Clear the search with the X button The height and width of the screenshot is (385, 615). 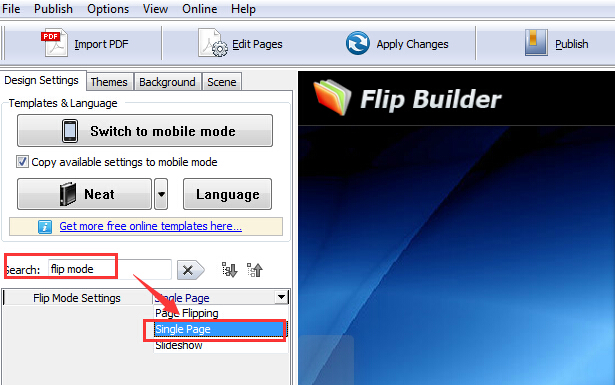[191, 270]
